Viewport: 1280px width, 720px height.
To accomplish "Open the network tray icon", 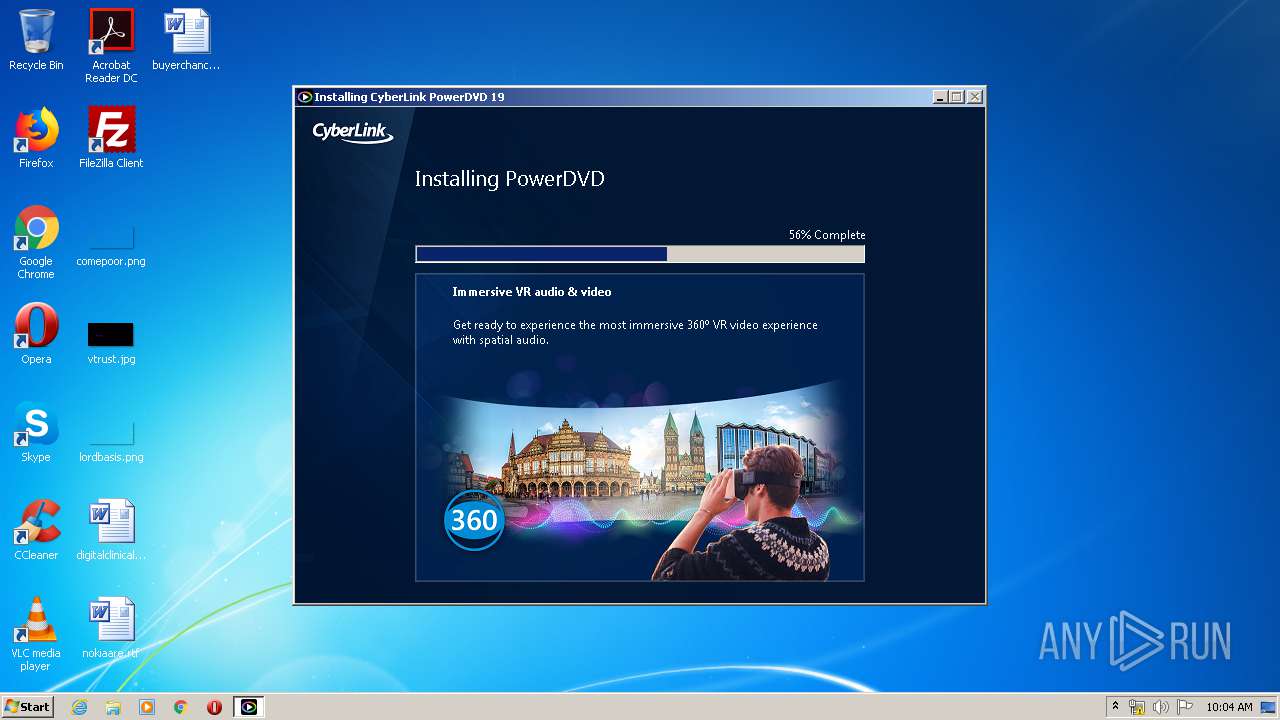I will [x=1137, y=707].
